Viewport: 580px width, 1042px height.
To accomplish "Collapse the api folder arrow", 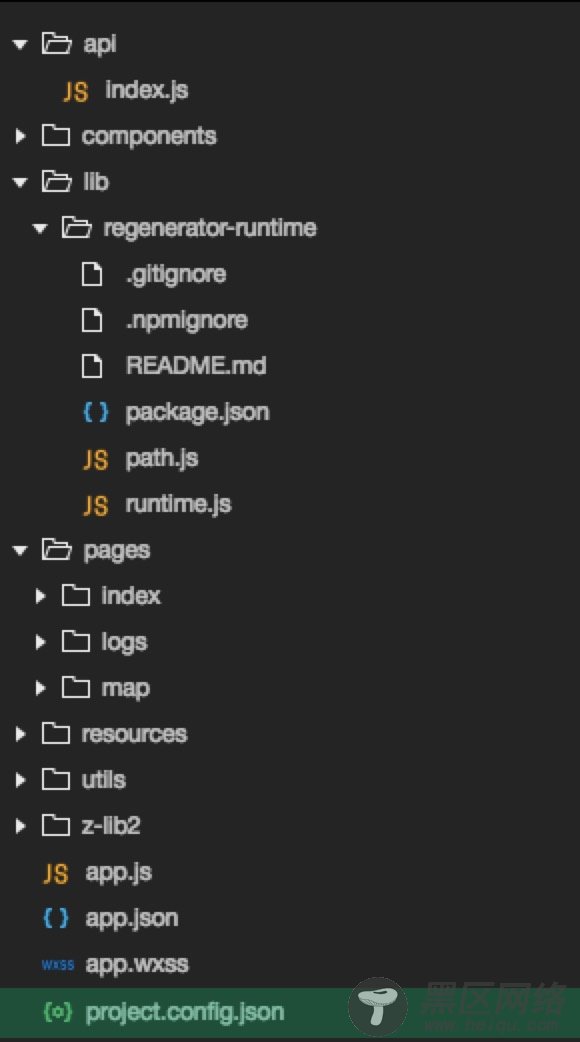I will pos(20,45).
